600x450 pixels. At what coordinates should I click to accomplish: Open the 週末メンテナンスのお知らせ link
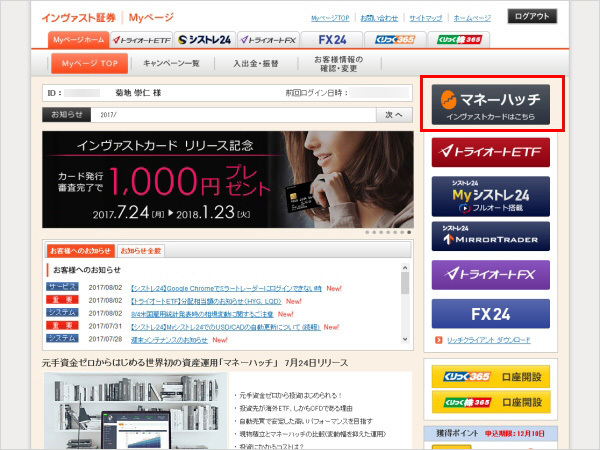click(169, 340)
